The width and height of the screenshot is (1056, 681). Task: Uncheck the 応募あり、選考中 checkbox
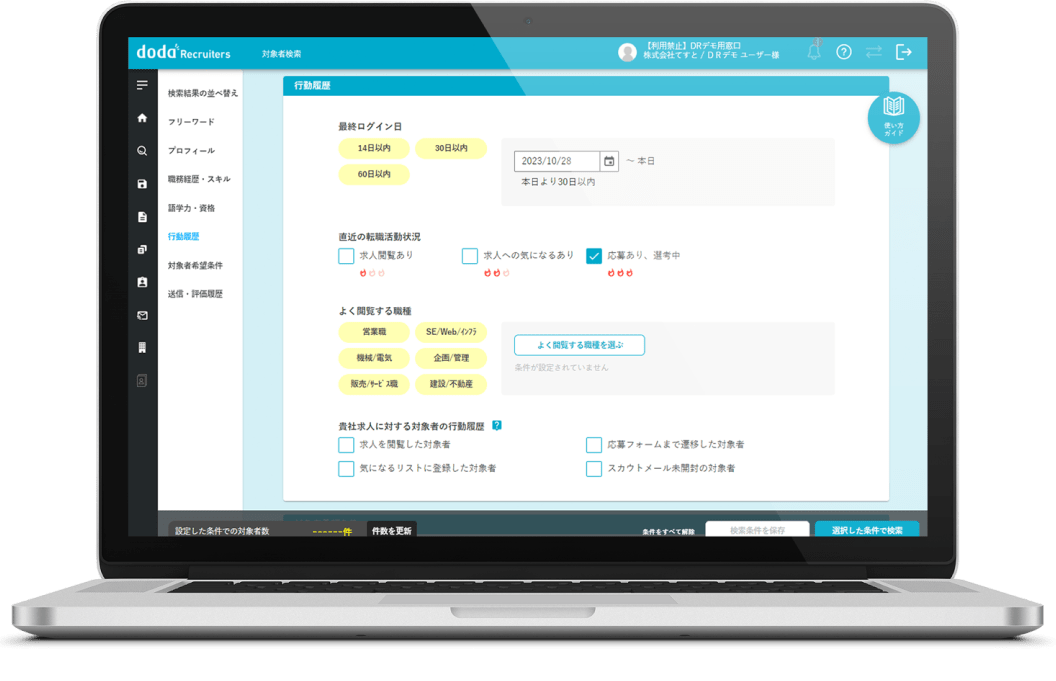pos(594,256)
